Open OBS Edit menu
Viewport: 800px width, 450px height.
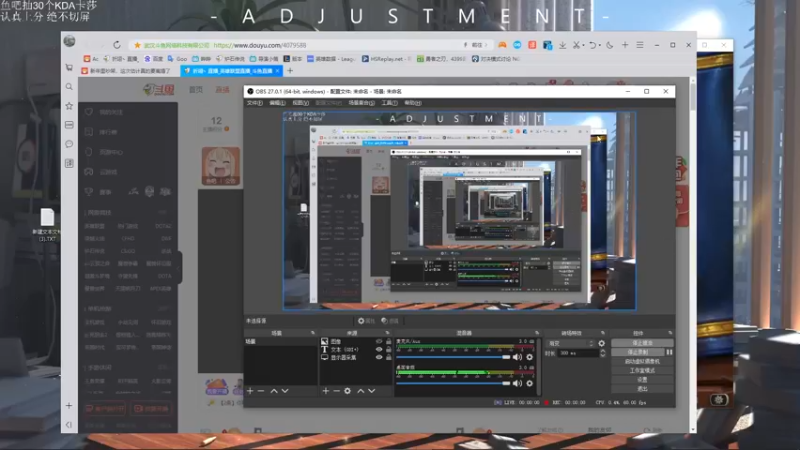(277, 103)
